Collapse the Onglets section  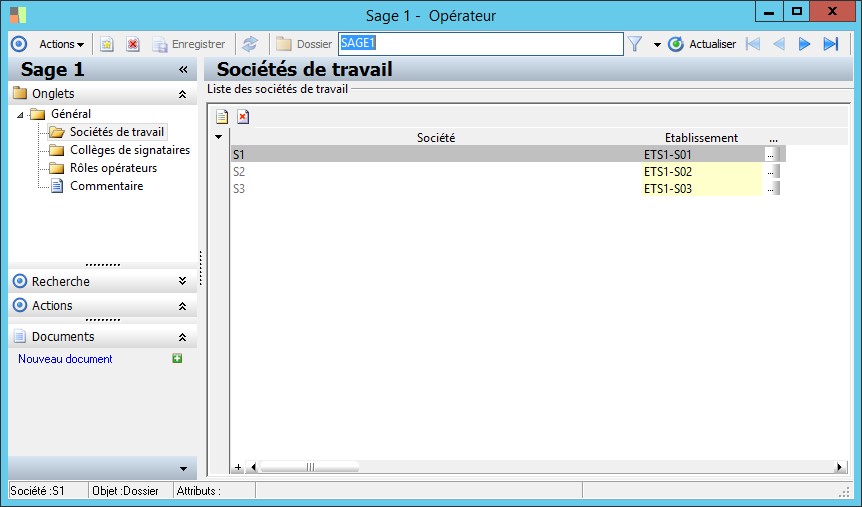[183, 94]
